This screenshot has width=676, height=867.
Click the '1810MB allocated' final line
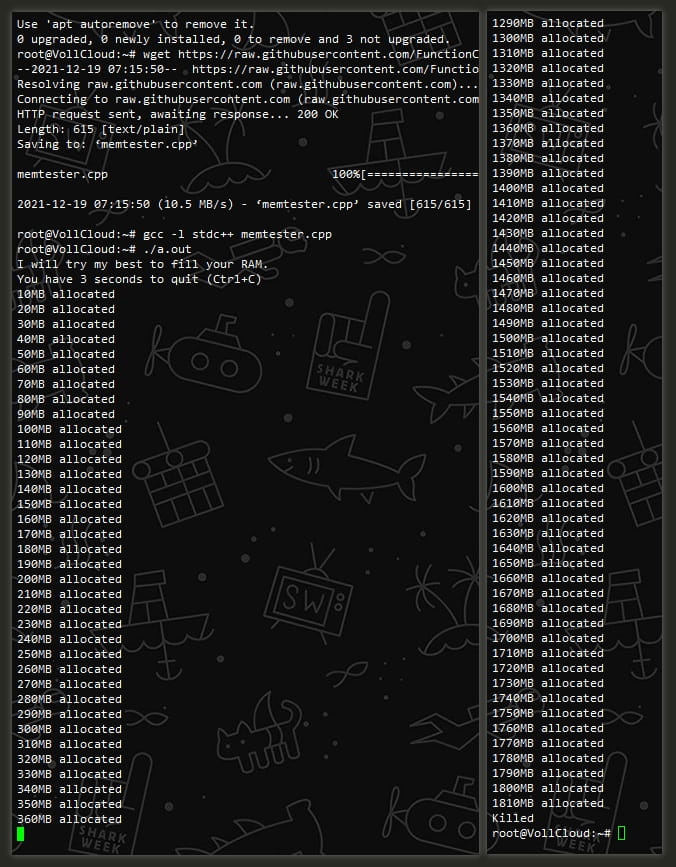[x=548, y=803]
